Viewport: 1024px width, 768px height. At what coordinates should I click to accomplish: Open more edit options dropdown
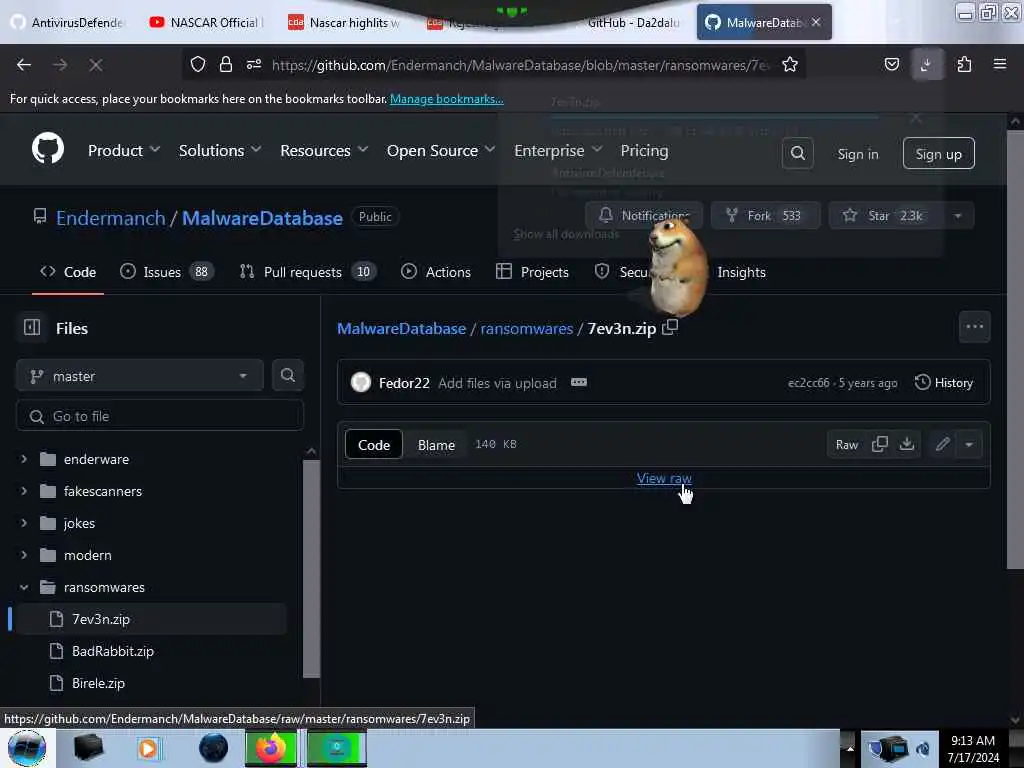969,444
